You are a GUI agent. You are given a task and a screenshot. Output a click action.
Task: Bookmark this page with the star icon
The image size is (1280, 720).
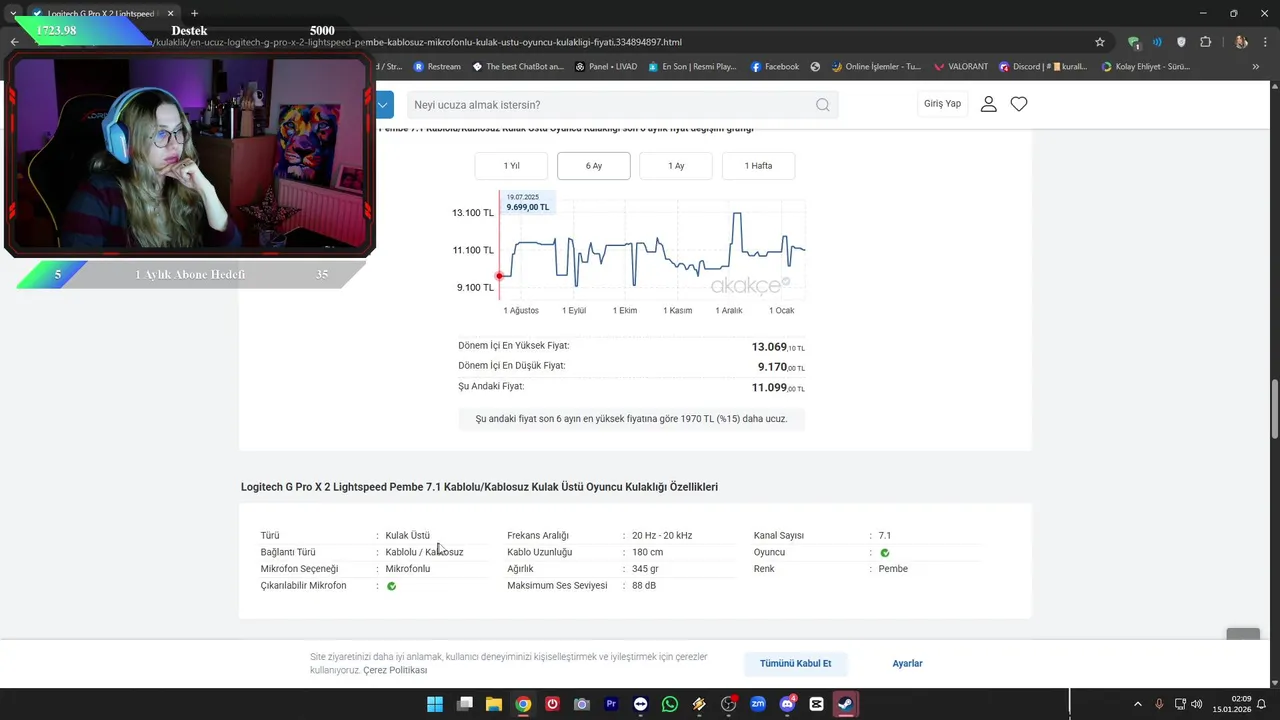click(x=1100, y=42)
